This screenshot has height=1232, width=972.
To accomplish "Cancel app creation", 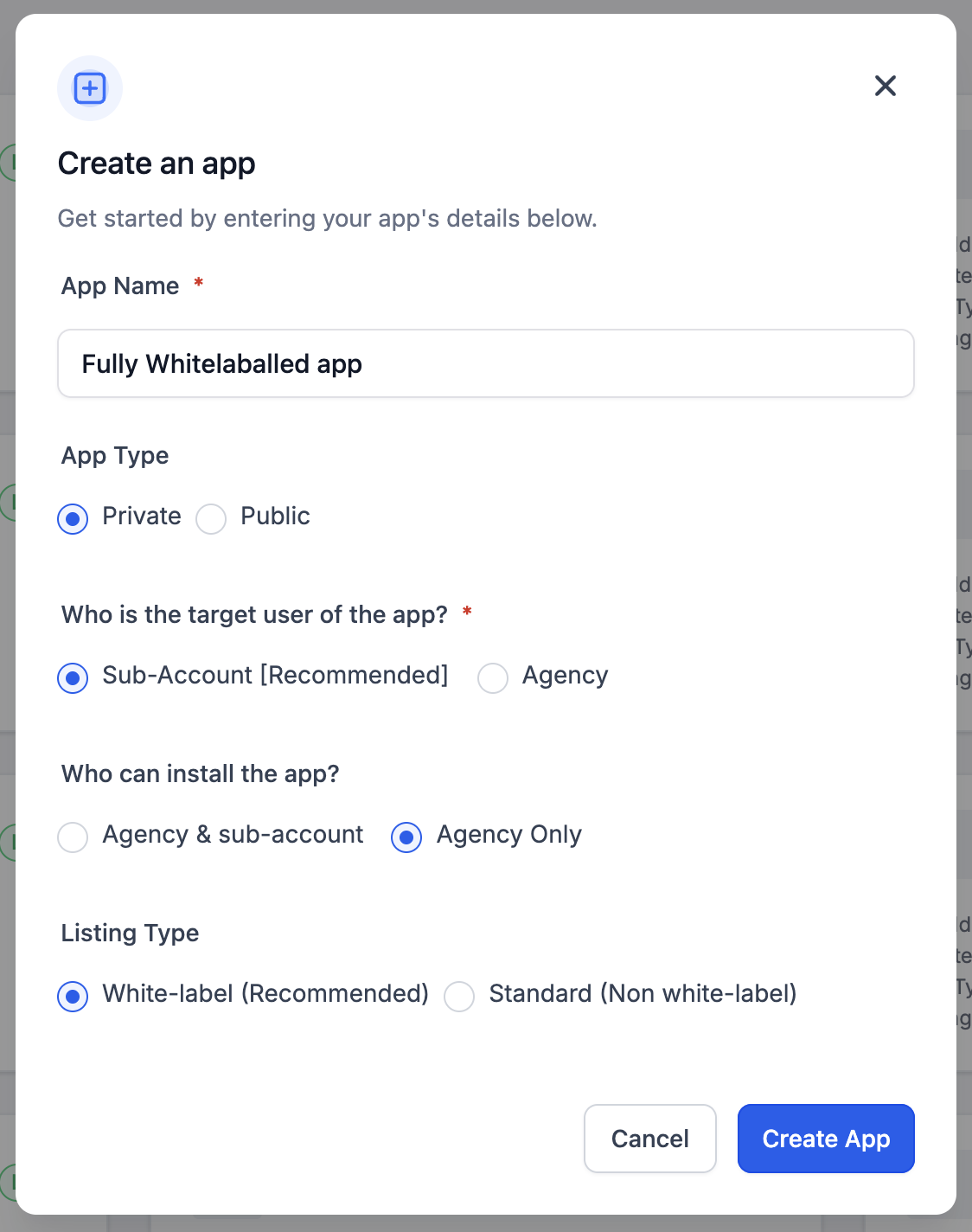I will tap(650, 1139).
